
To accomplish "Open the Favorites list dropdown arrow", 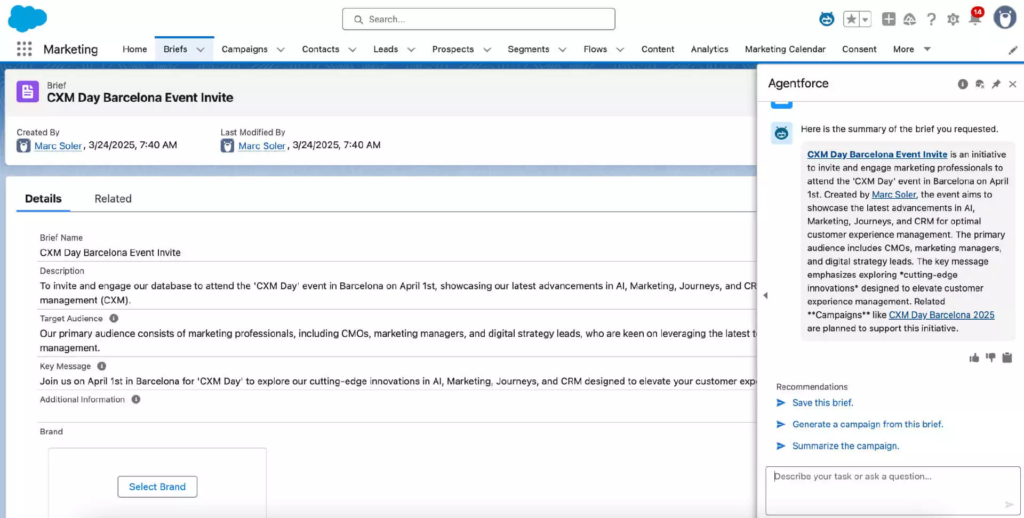I will [x=865, y=19].
